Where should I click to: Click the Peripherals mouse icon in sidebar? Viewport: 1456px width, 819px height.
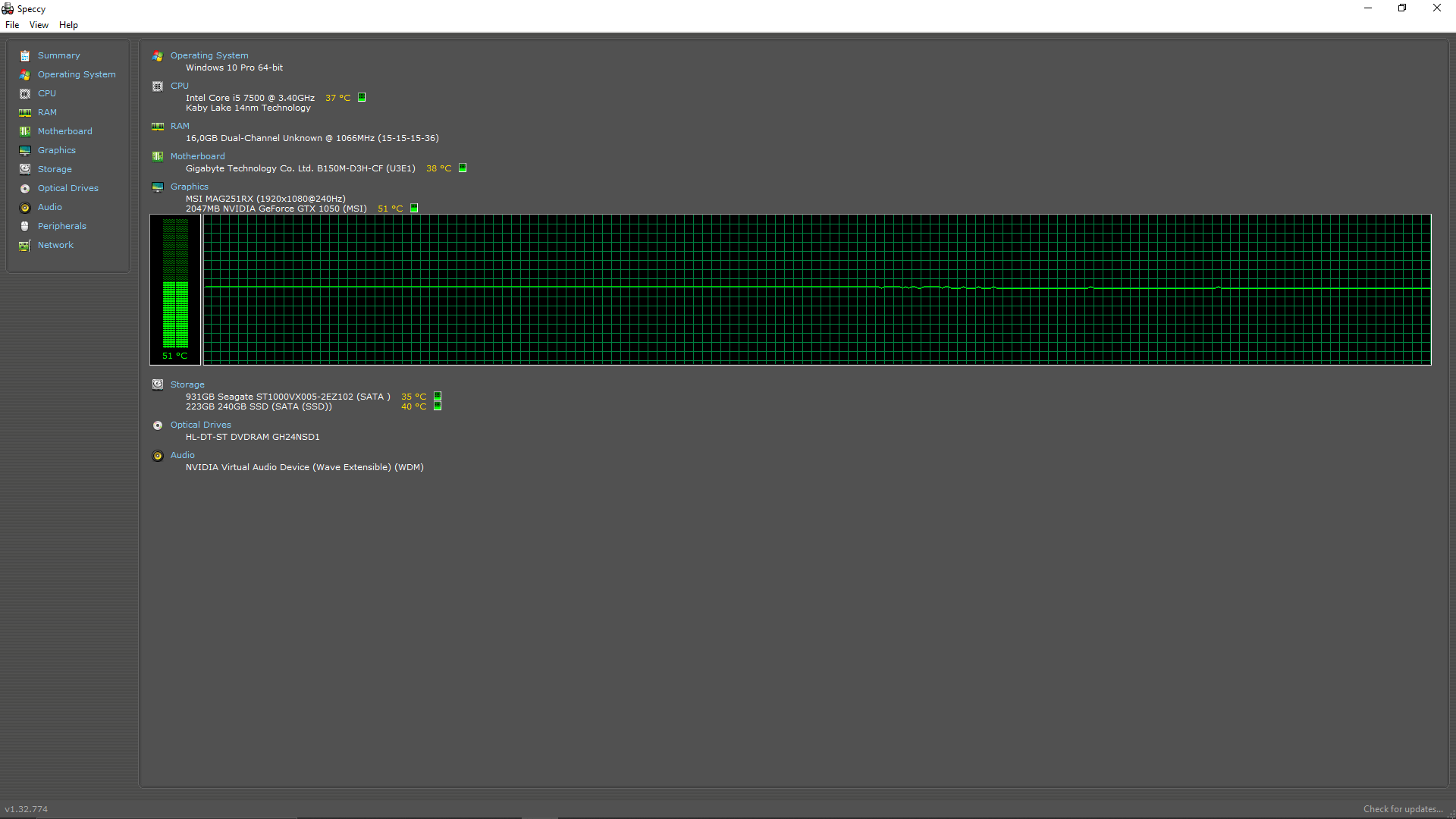click(x=25, y=227)
